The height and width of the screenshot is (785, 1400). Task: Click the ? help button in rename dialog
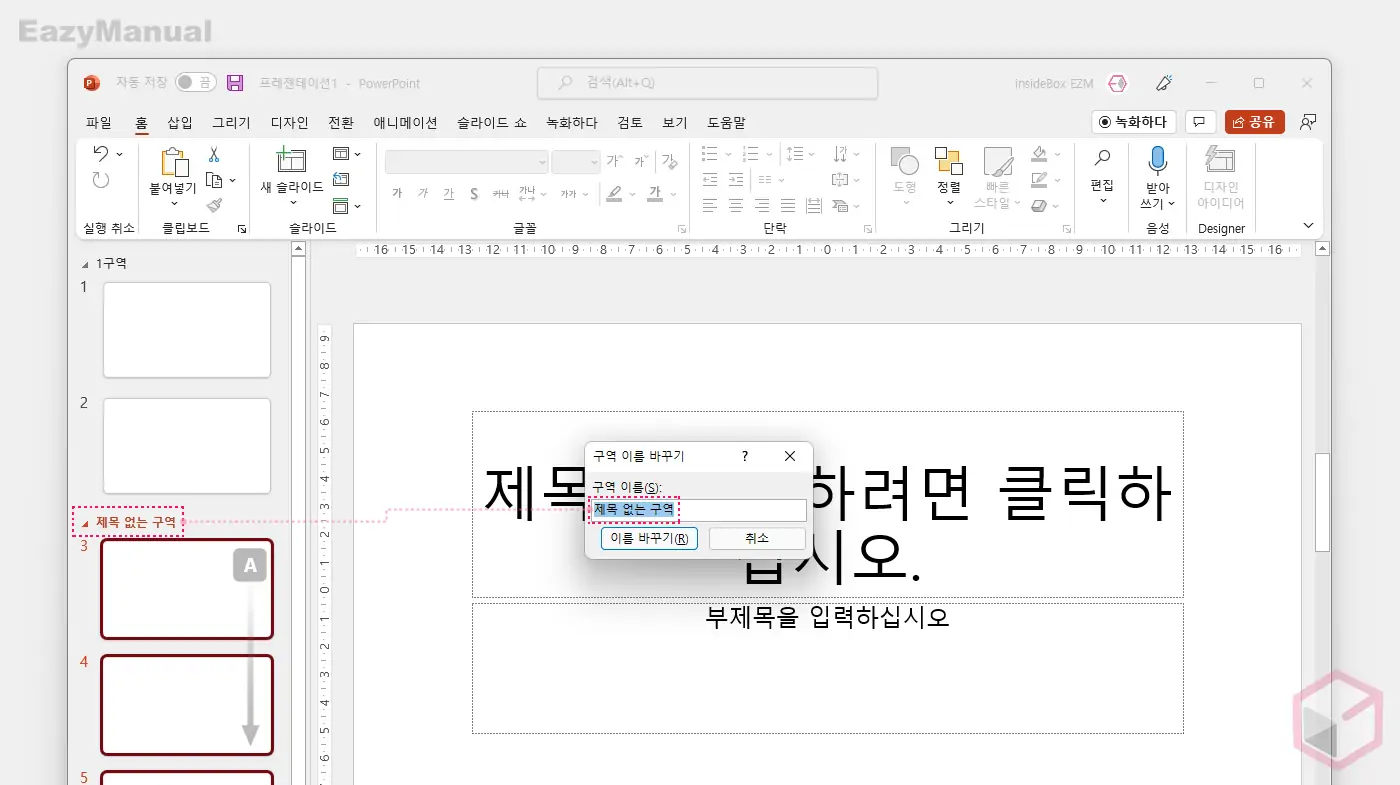(744, 456)
